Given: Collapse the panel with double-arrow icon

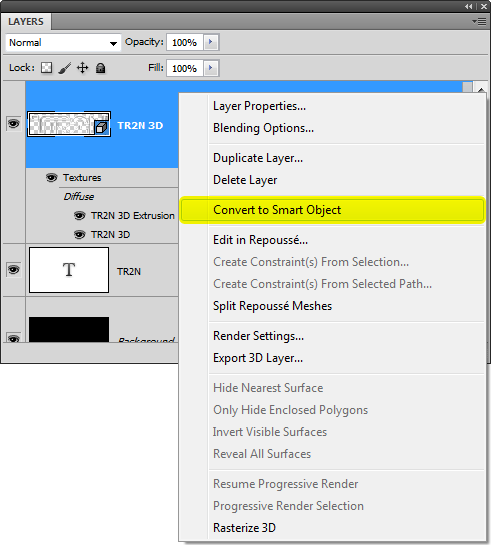Looking at the screenshot, I should pos(469,6).
